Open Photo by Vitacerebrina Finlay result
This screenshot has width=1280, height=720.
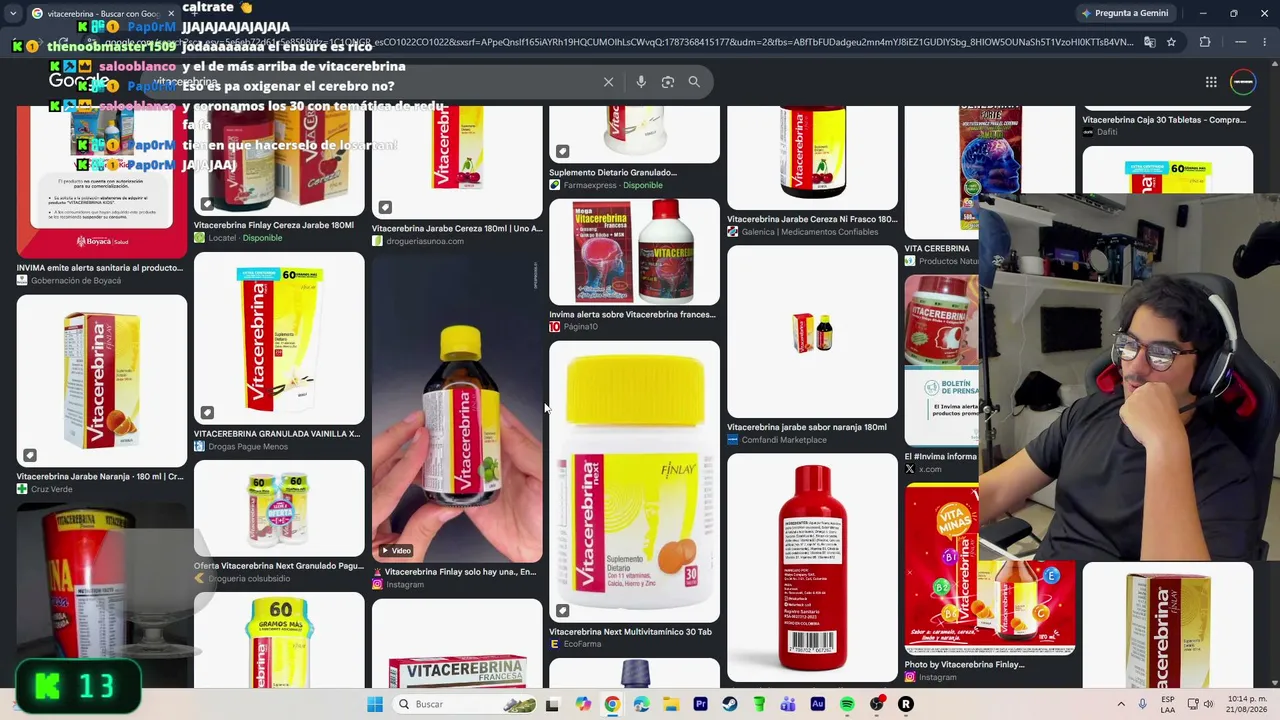964,664
